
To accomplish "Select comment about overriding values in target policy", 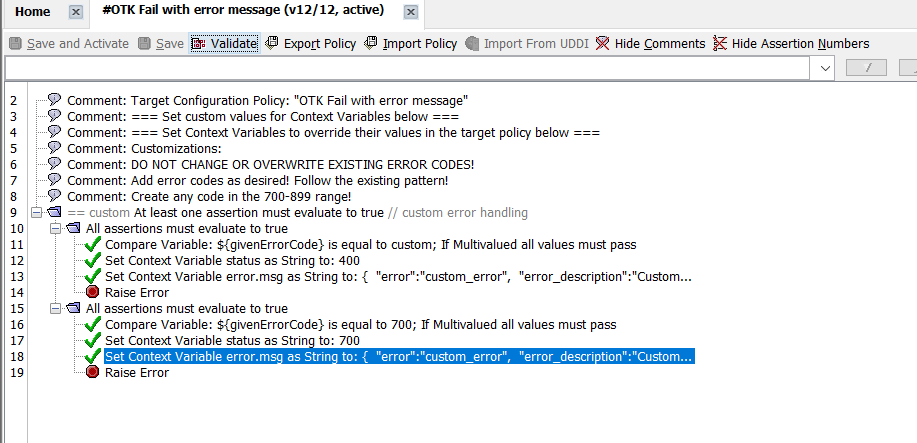I will pyautogui.click(x=333, y=132).
